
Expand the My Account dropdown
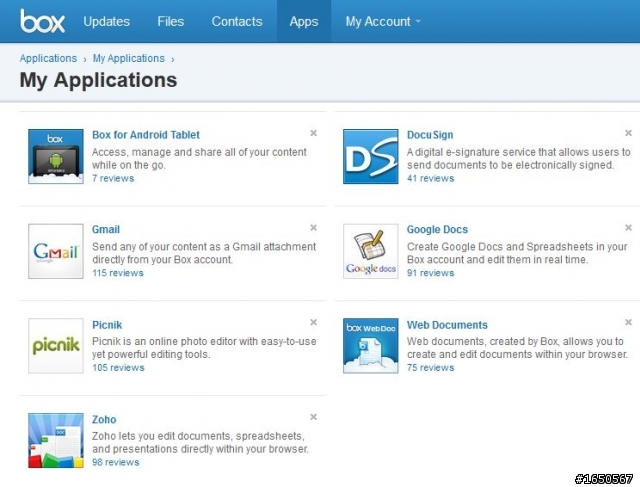(382, 21)
